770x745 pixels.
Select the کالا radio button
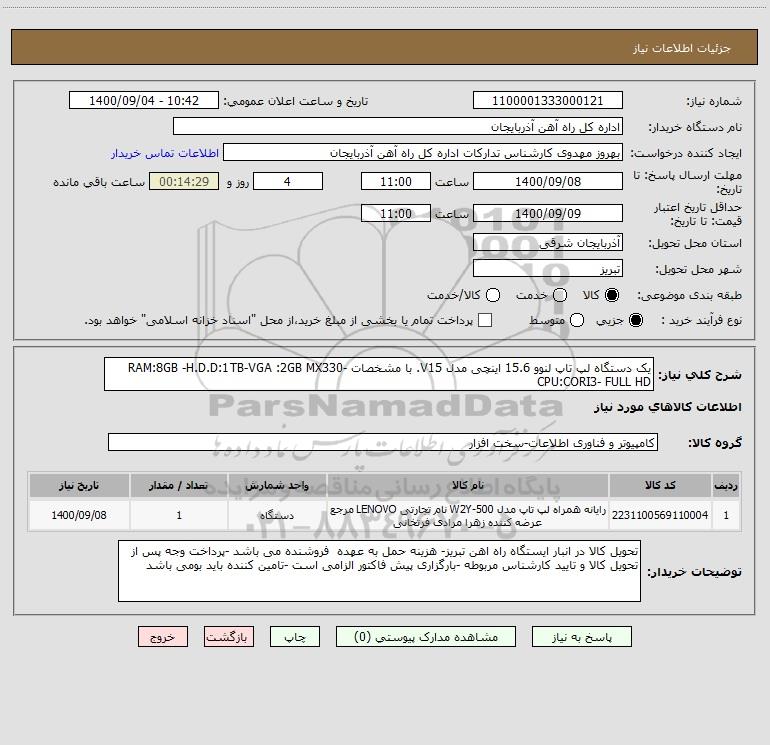pos(612,295)
